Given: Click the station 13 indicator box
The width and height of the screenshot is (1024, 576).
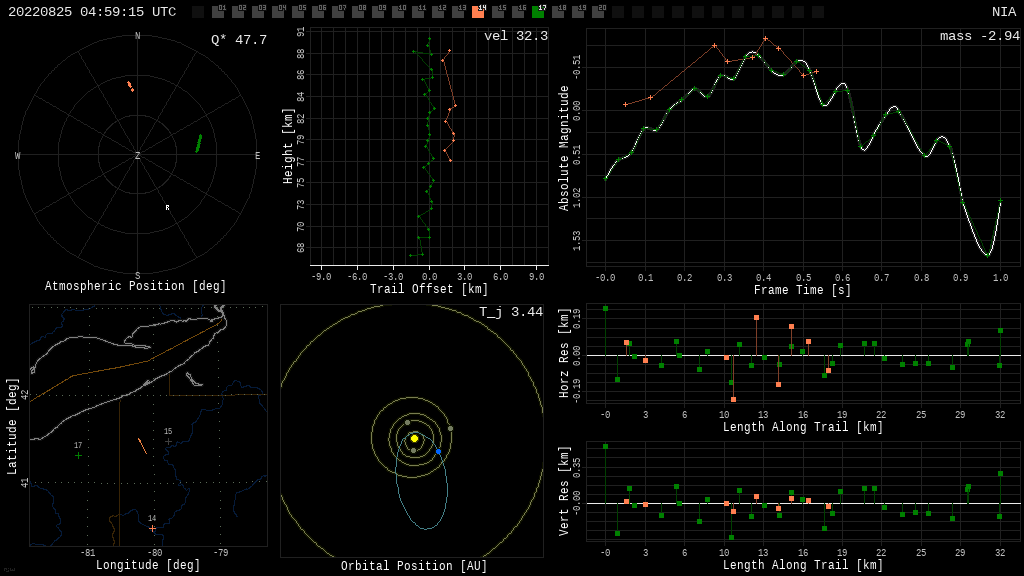Looking at the screenshot, I should pyautogui.click(x=458, y=12).
